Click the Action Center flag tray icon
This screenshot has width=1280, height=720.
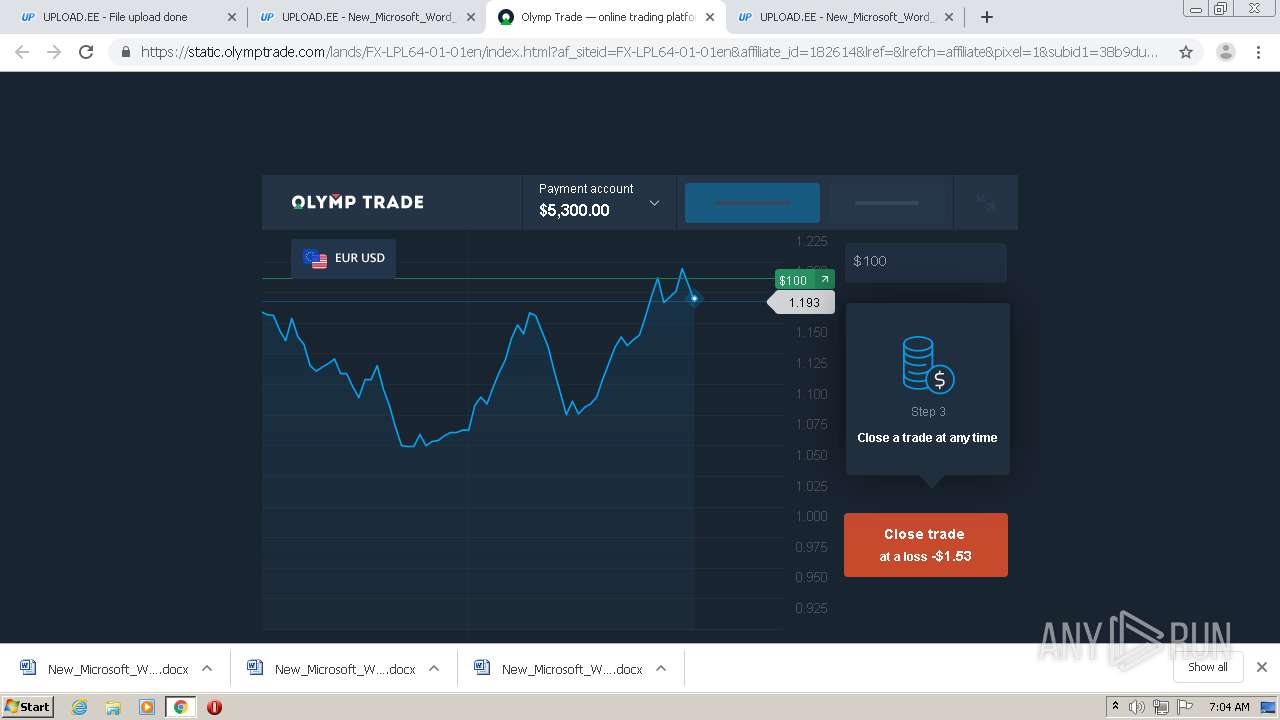(x=1185, y=707)
